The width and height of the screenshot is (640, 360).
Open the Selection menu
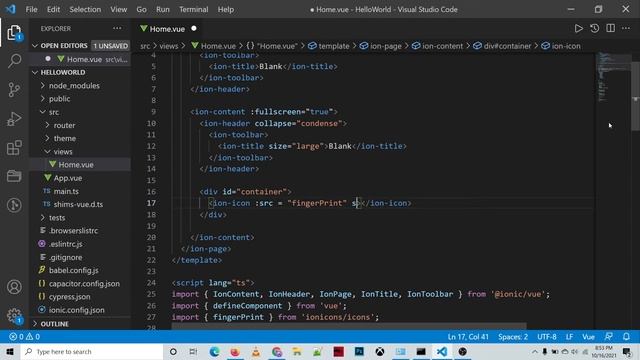click(85, 9)
